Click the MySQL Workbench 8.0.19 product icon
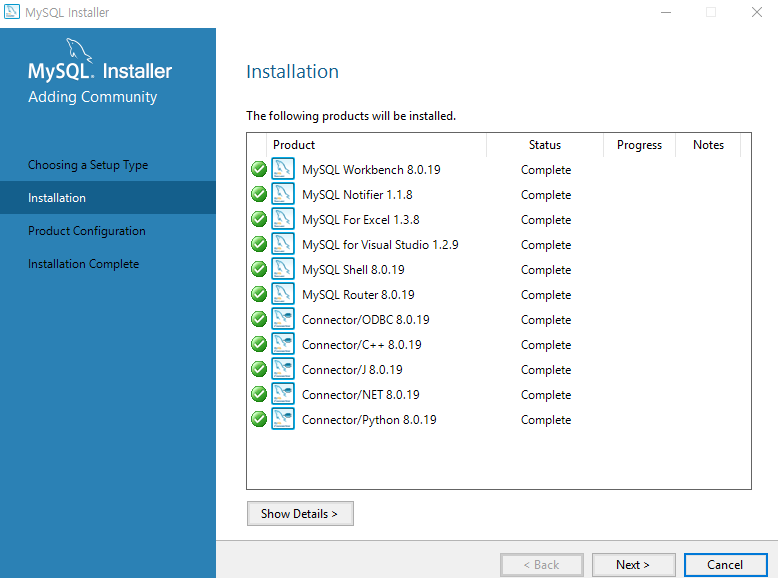This screenshot has width=778, height=578. pos(283,169)
